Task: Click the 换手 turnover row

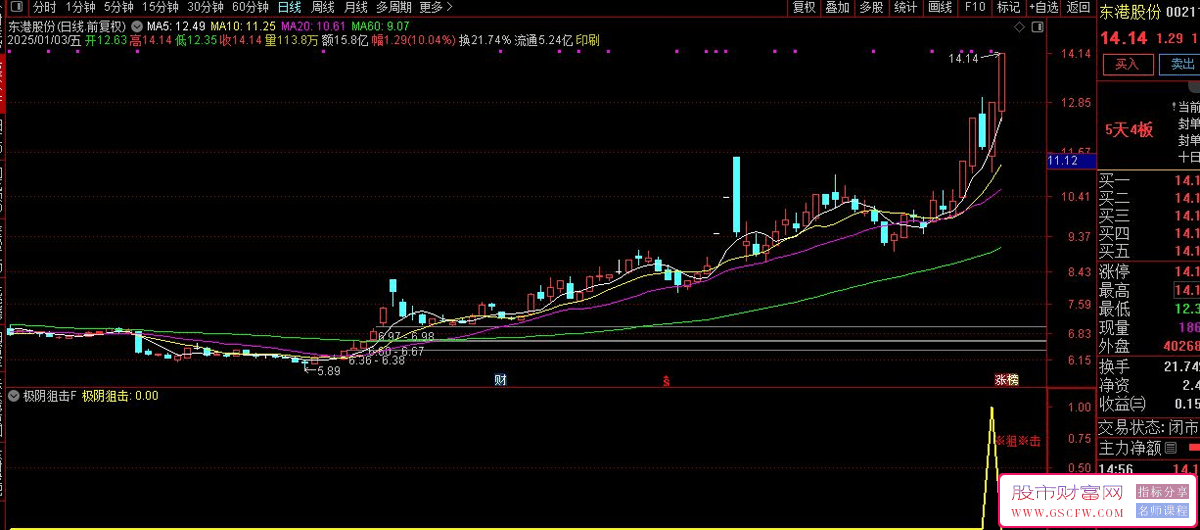Action: tap(1149, 366)
